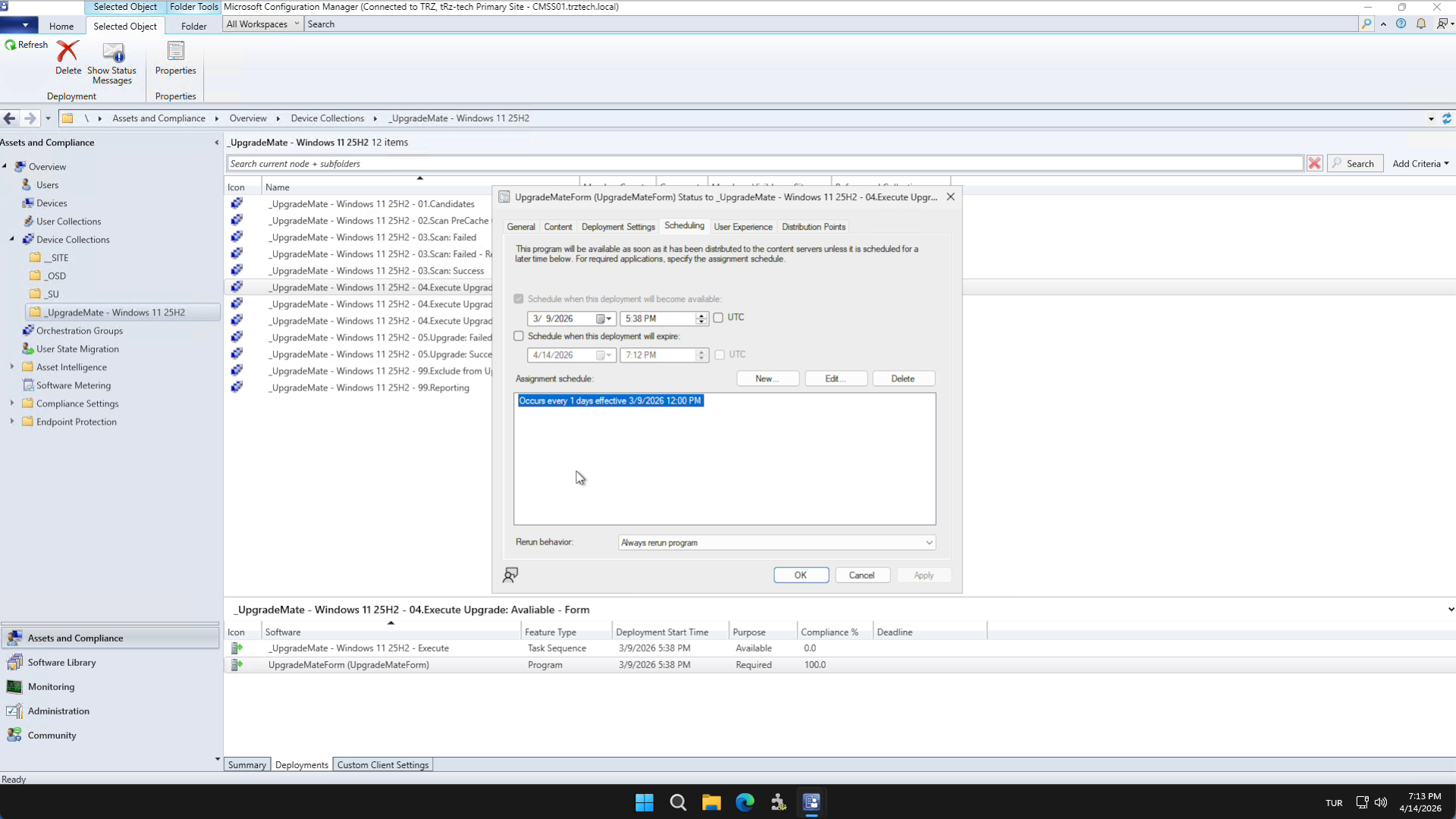Open the Windows Start menu

pos(645,802)
